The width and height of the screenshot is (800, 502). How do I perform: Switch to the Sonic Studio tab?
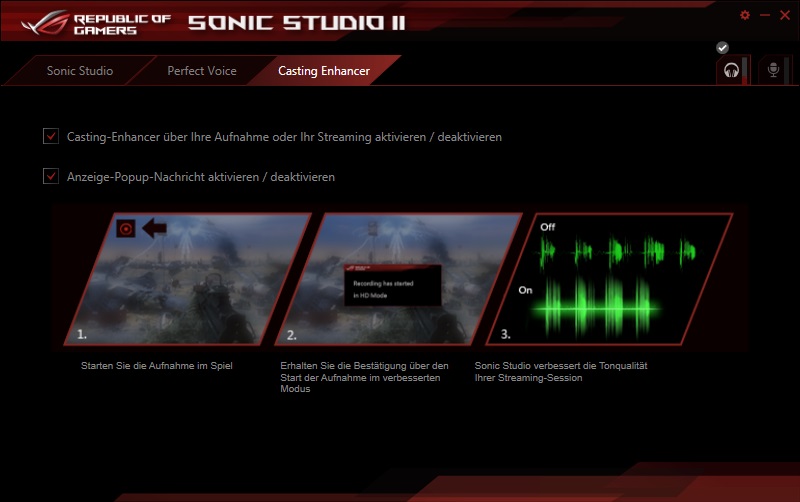80,71
